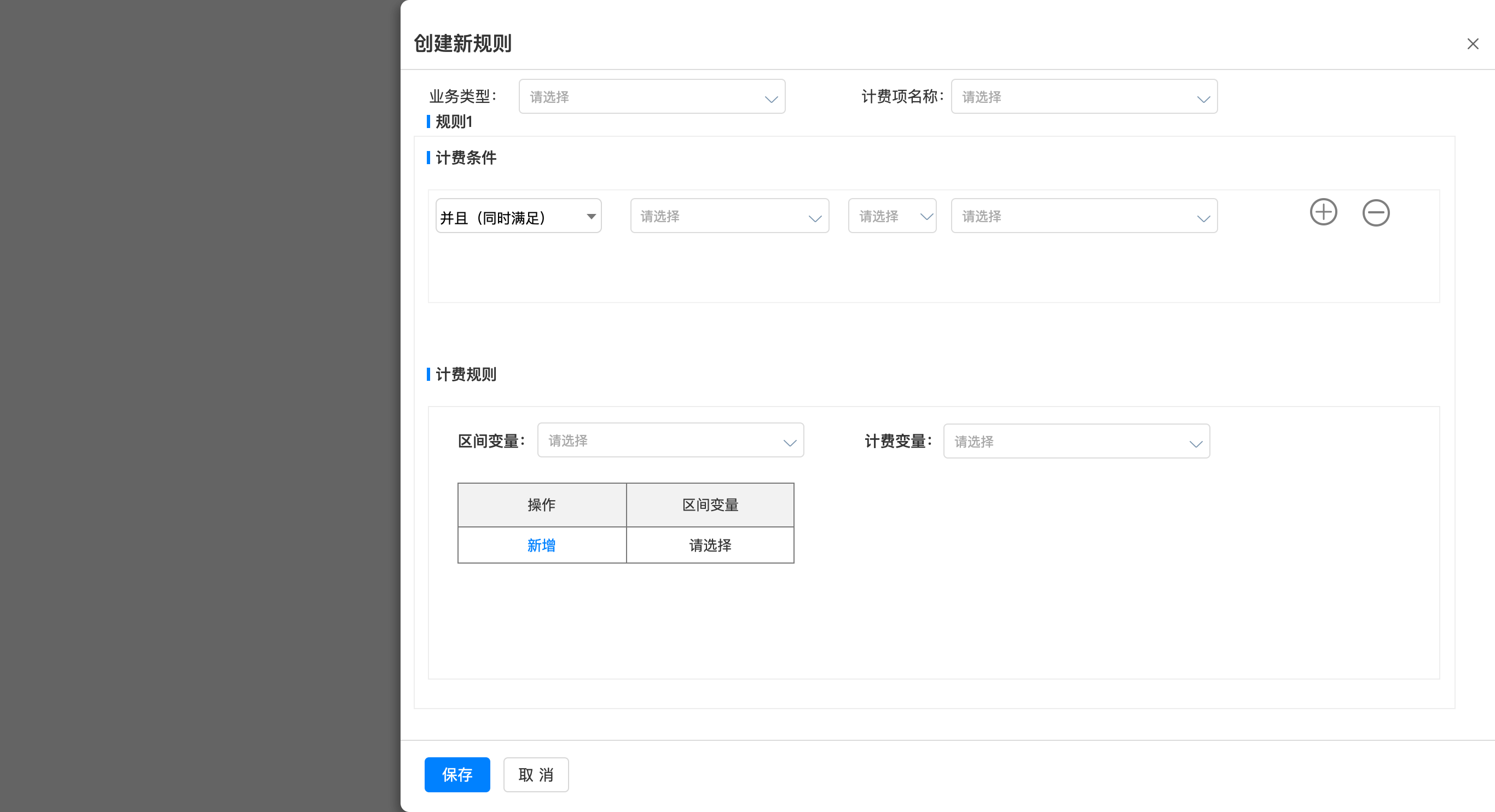
Task: Click the 计费变量 field label
Action: (898, 441)
